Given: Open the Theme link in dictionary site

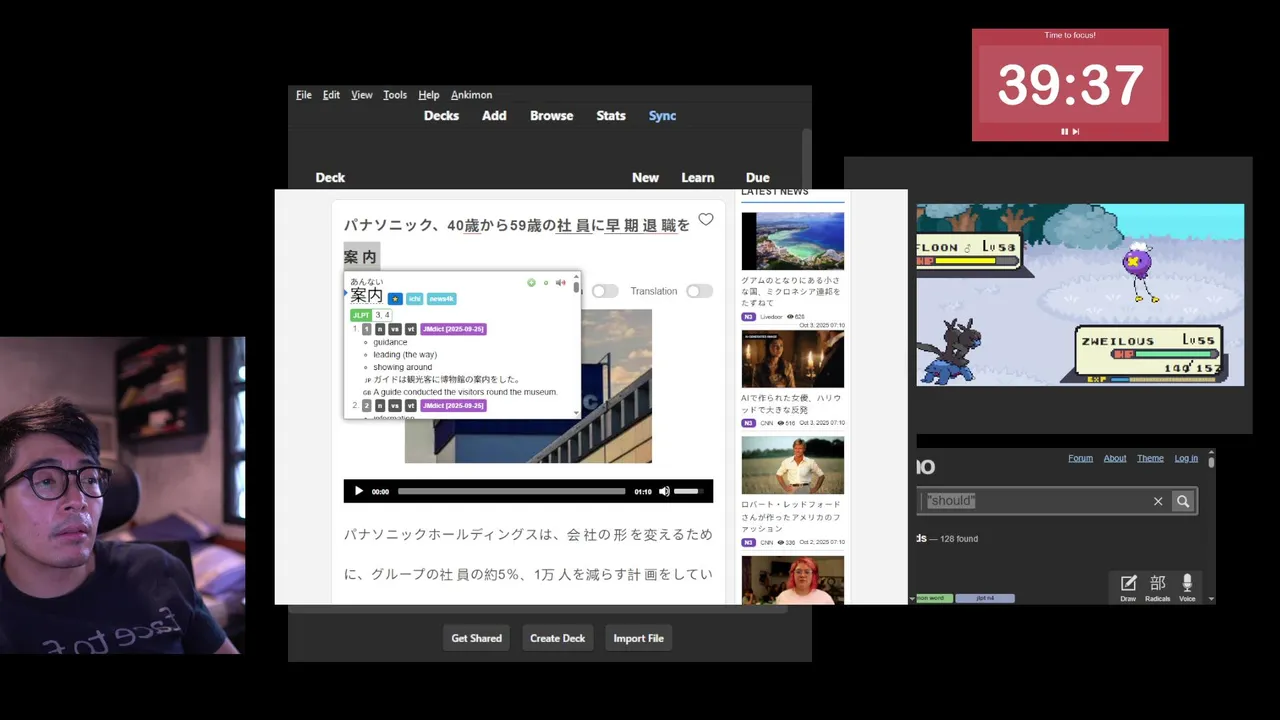Looking at the screenshot, I should 1150,458.
